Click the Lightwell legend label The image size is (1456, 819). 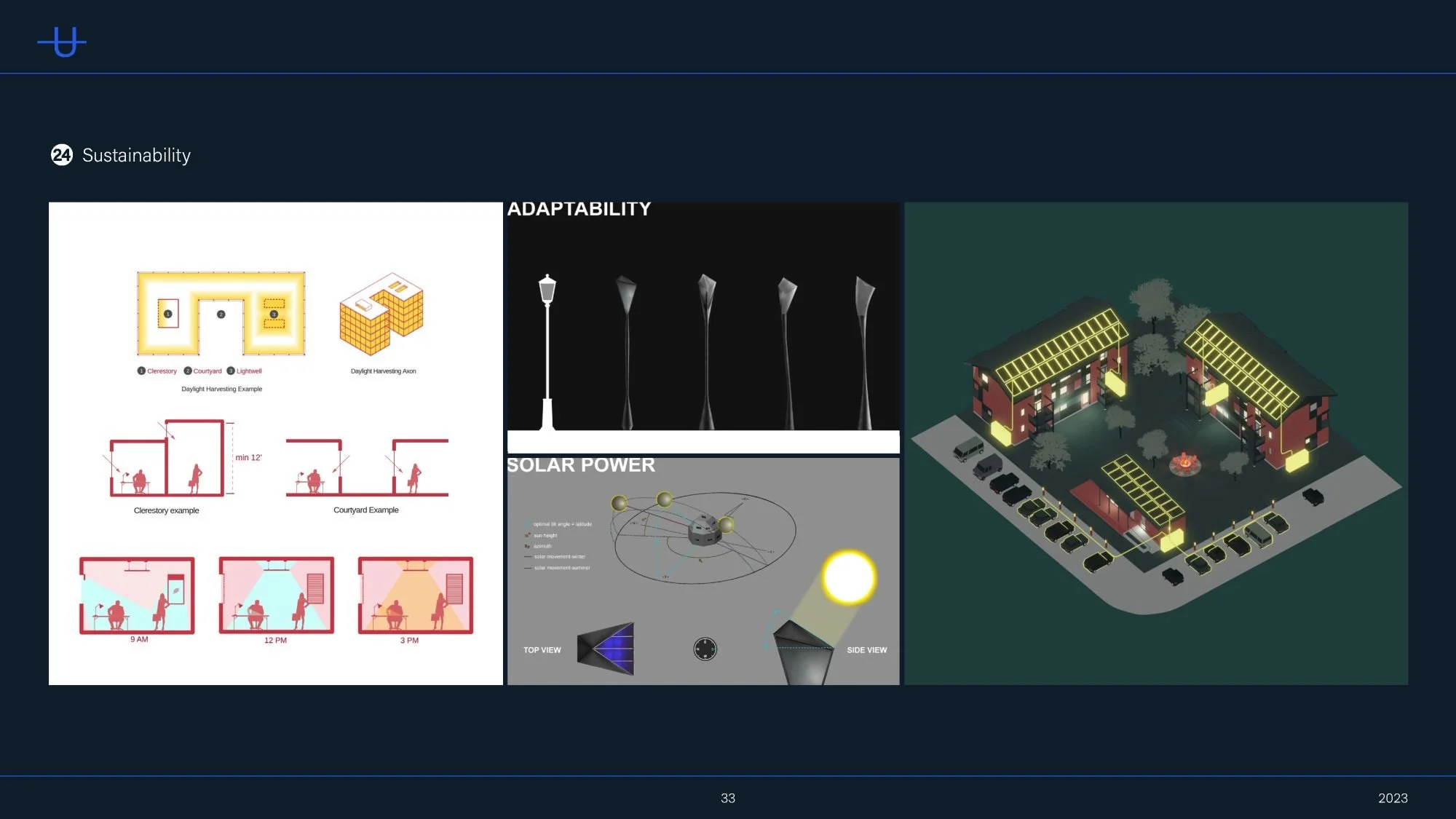point(248,371)
